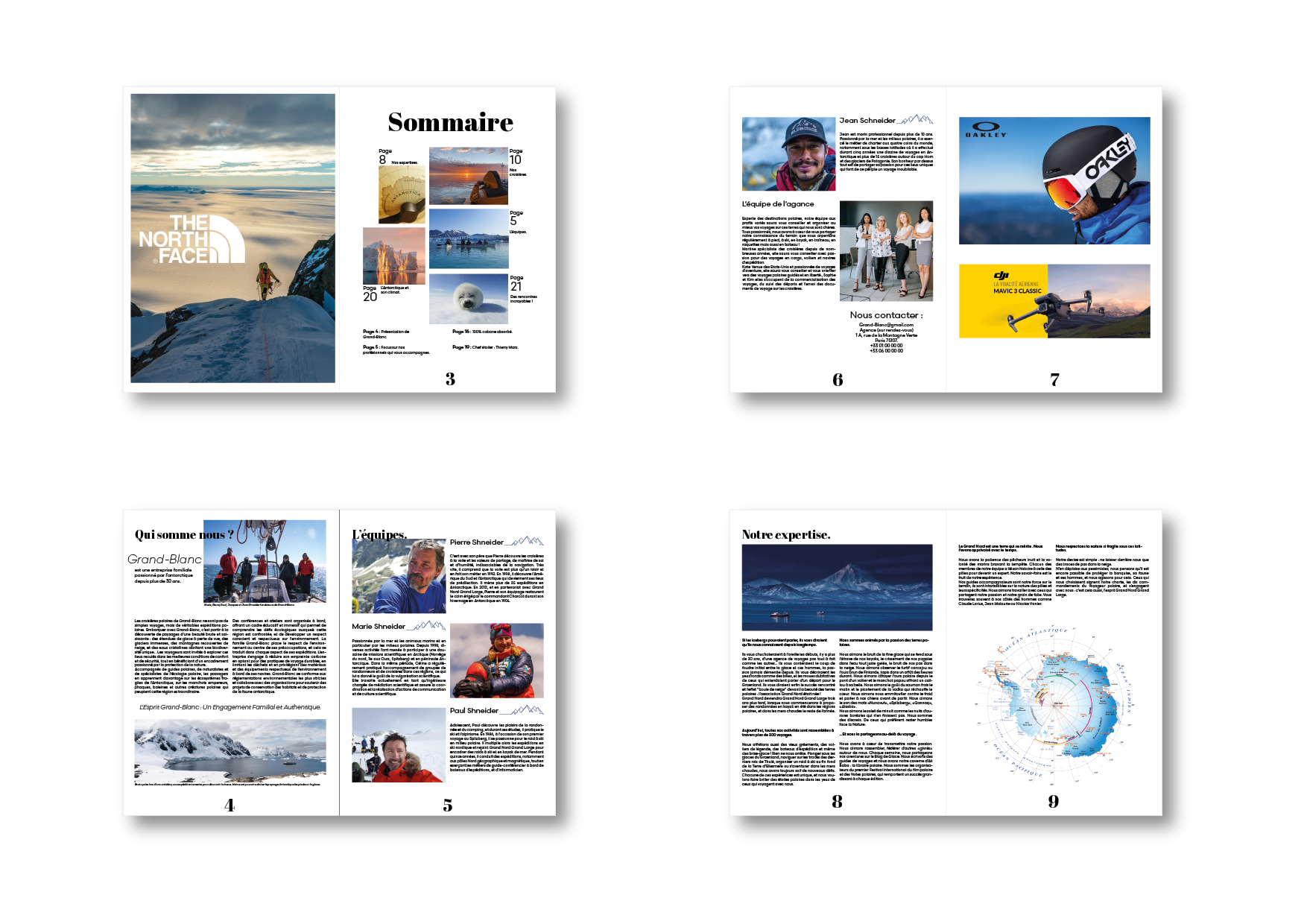Click the folio number 9
The width and height of the screenshot is (1307, 924).
(1054, 802)
